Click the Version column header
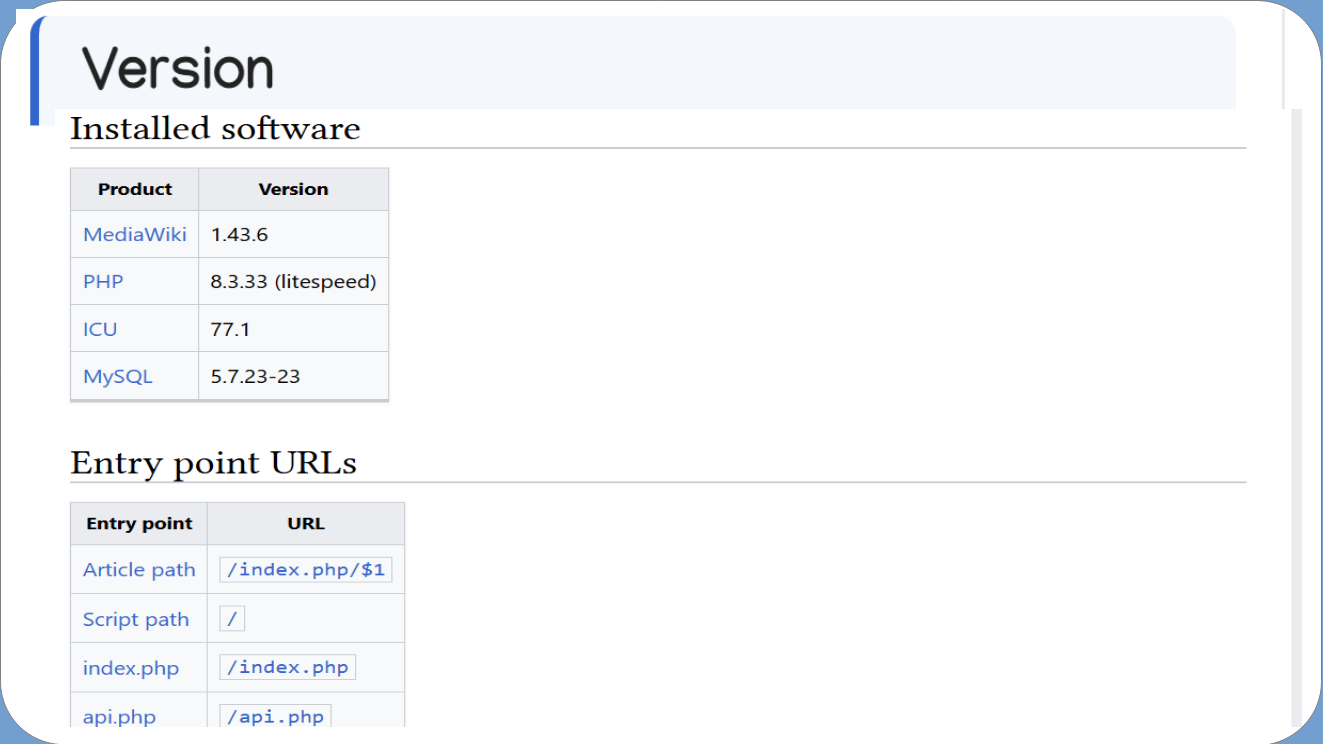This screenshot has height=744, width=1323. pyautogui.click(x=293, y=189)
